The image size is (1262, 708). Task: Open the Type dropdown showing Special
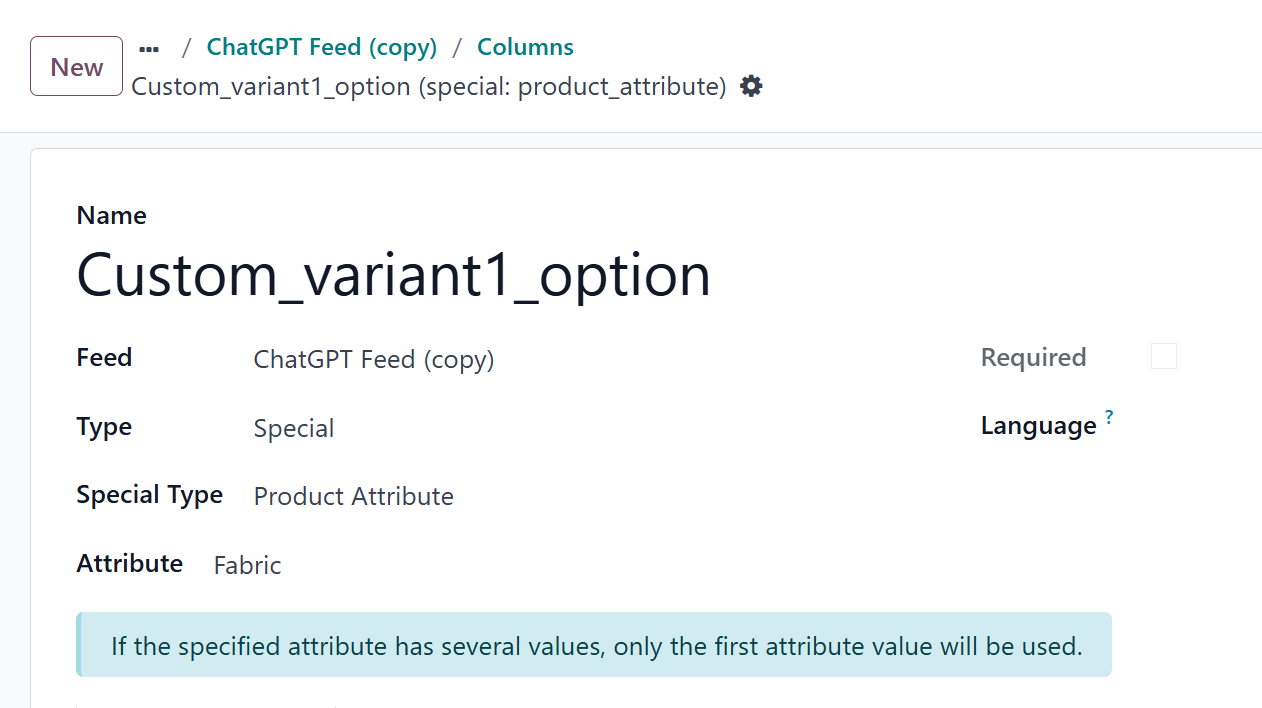(x=294, y=428)
